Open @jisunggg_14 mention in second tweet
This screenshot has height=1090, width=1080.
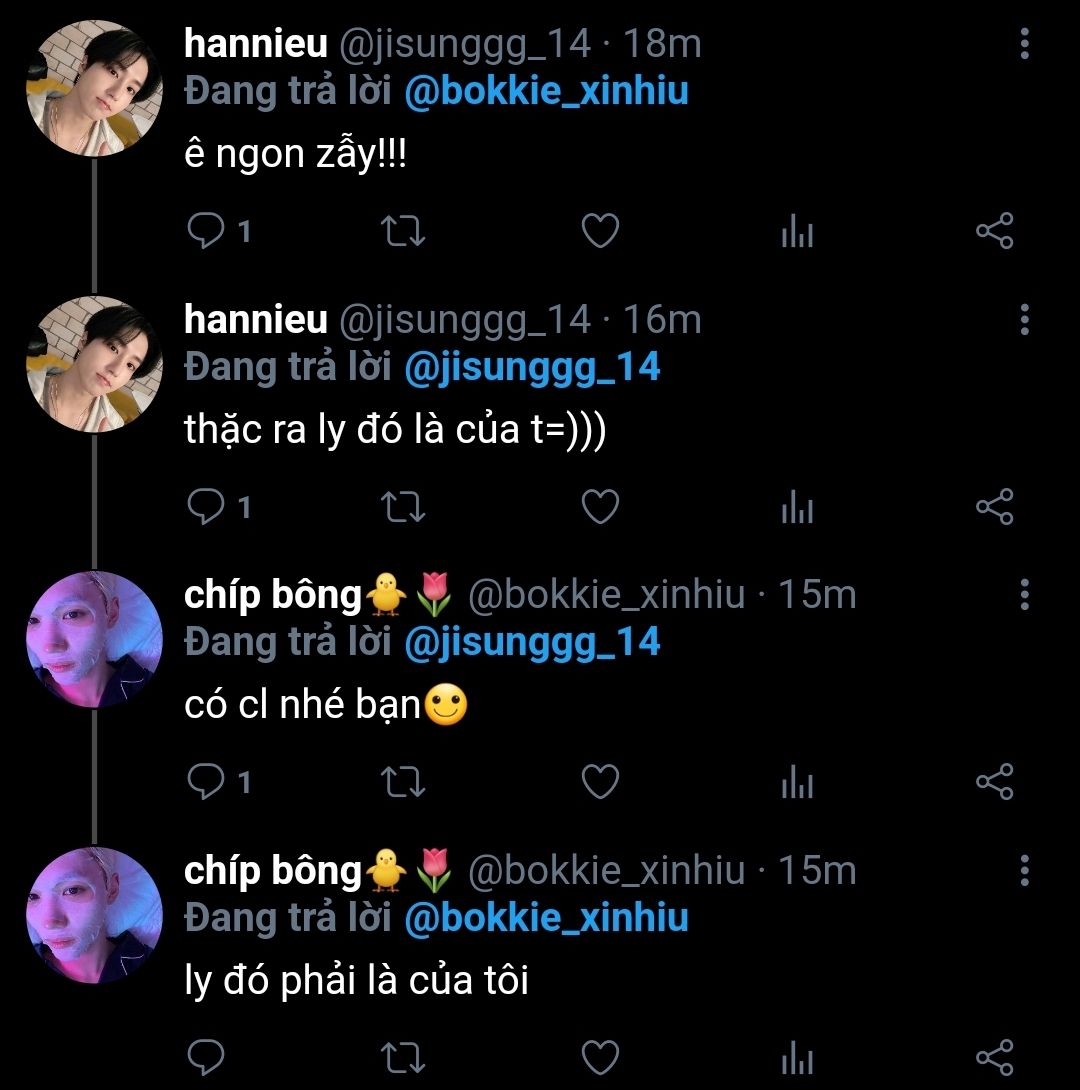point(532,367)
